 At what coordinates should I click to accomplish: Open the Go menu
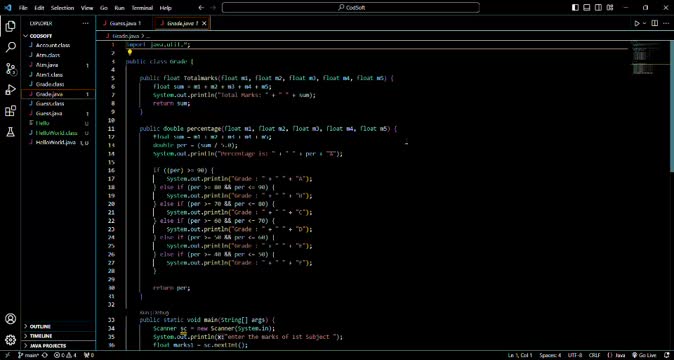coord(104,8)
